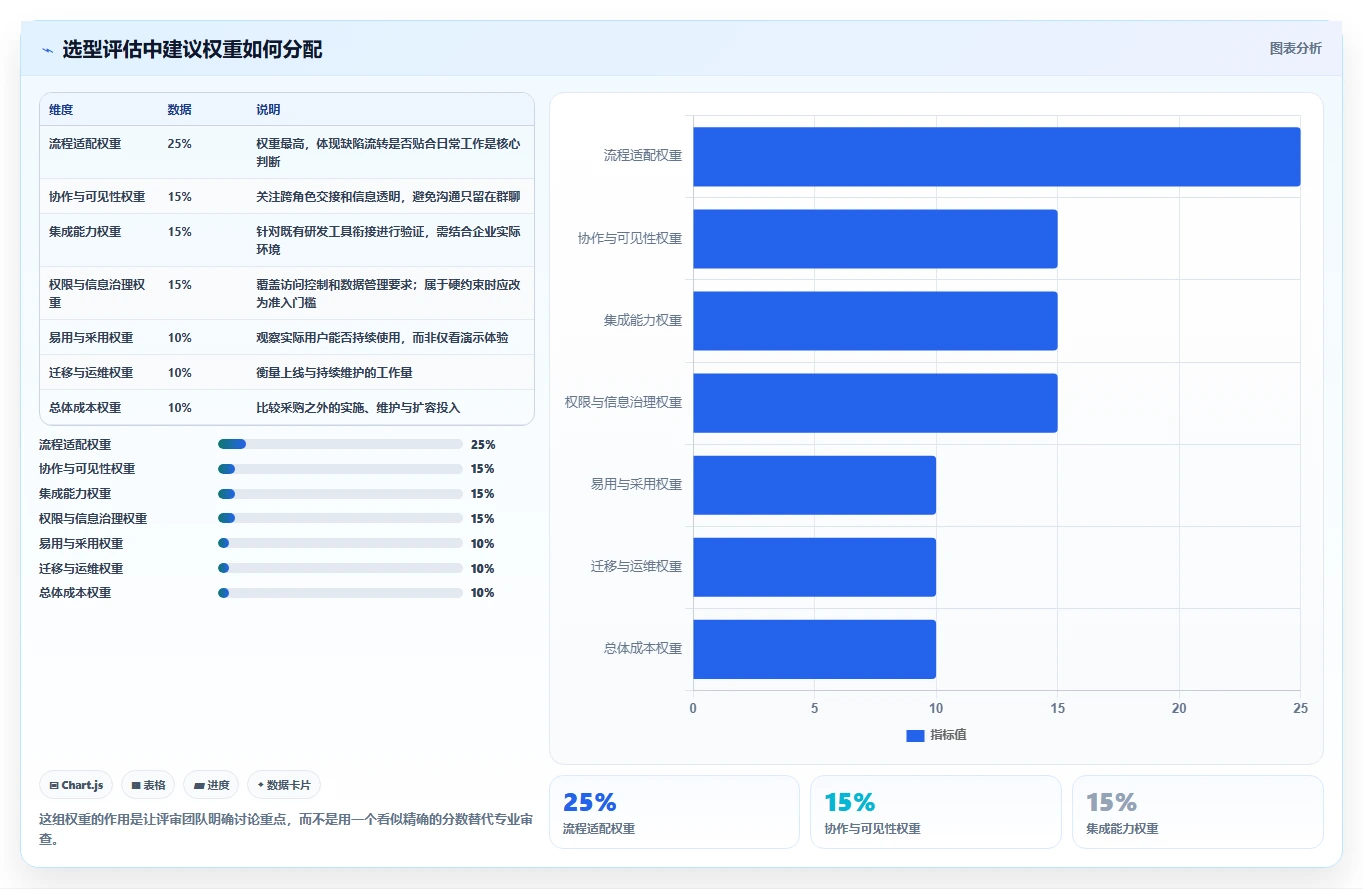
Task: Click the 协作与可见性权重 progress bar
Action: click(x=340, y=469)
